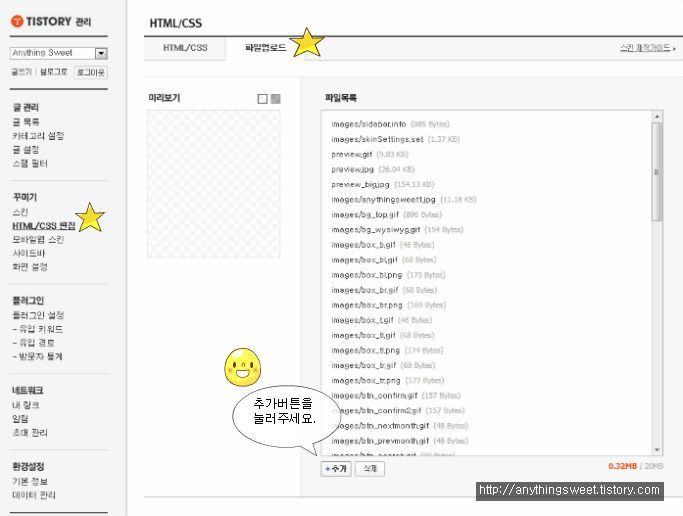Click the +추가 add file button
Viewport: 683px width, 516px height.
click(336, 469)
